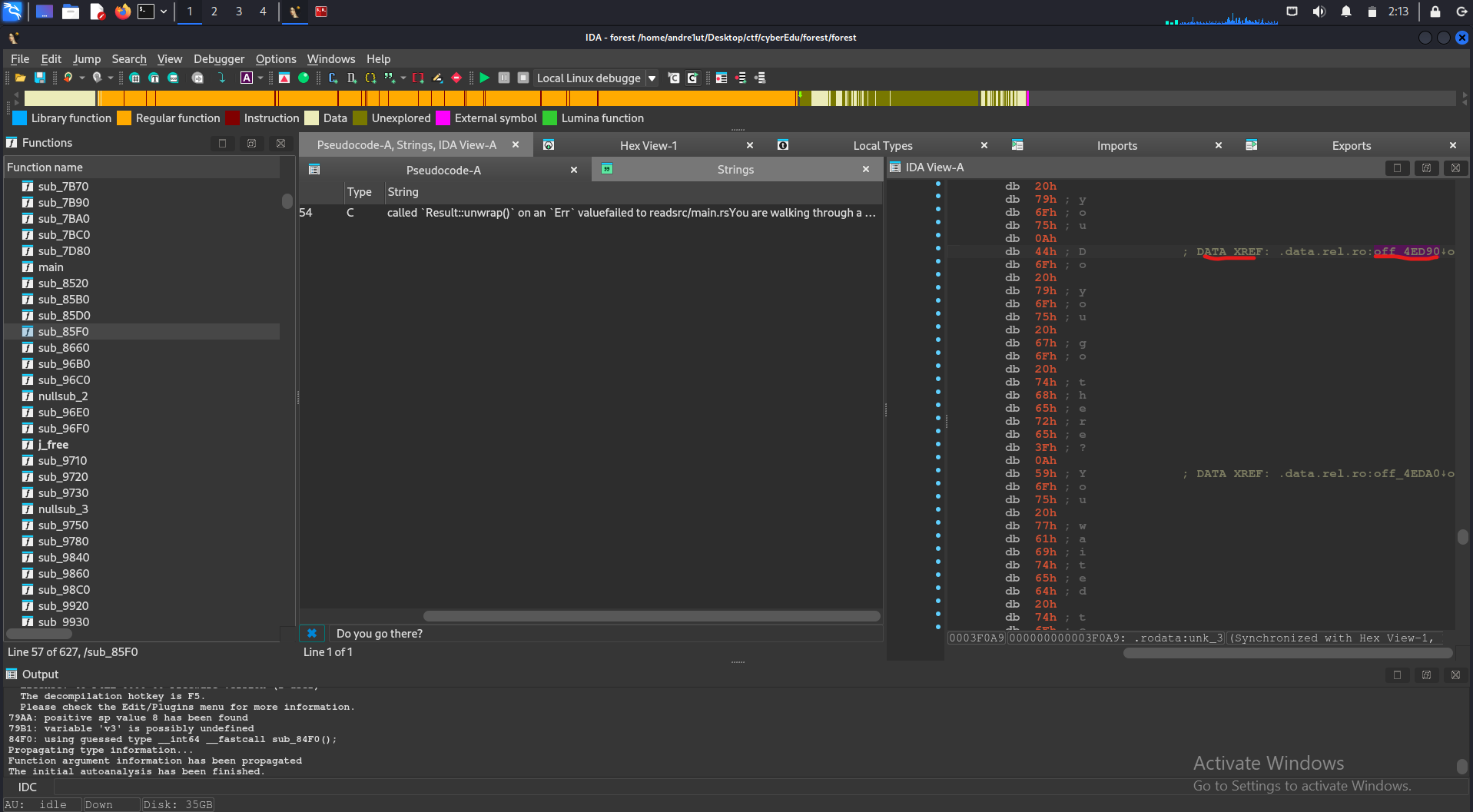Start the debugger with green play button

pos(484,78)
